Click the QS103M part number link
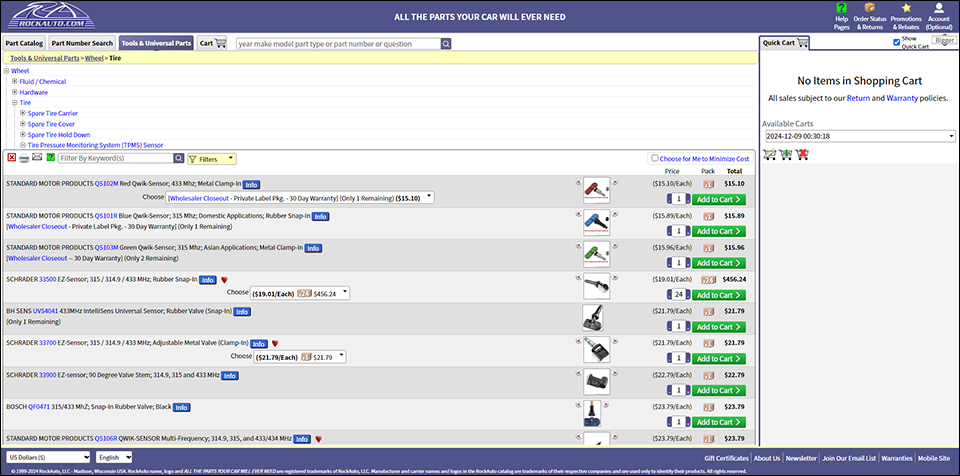 tap(107, 248)
